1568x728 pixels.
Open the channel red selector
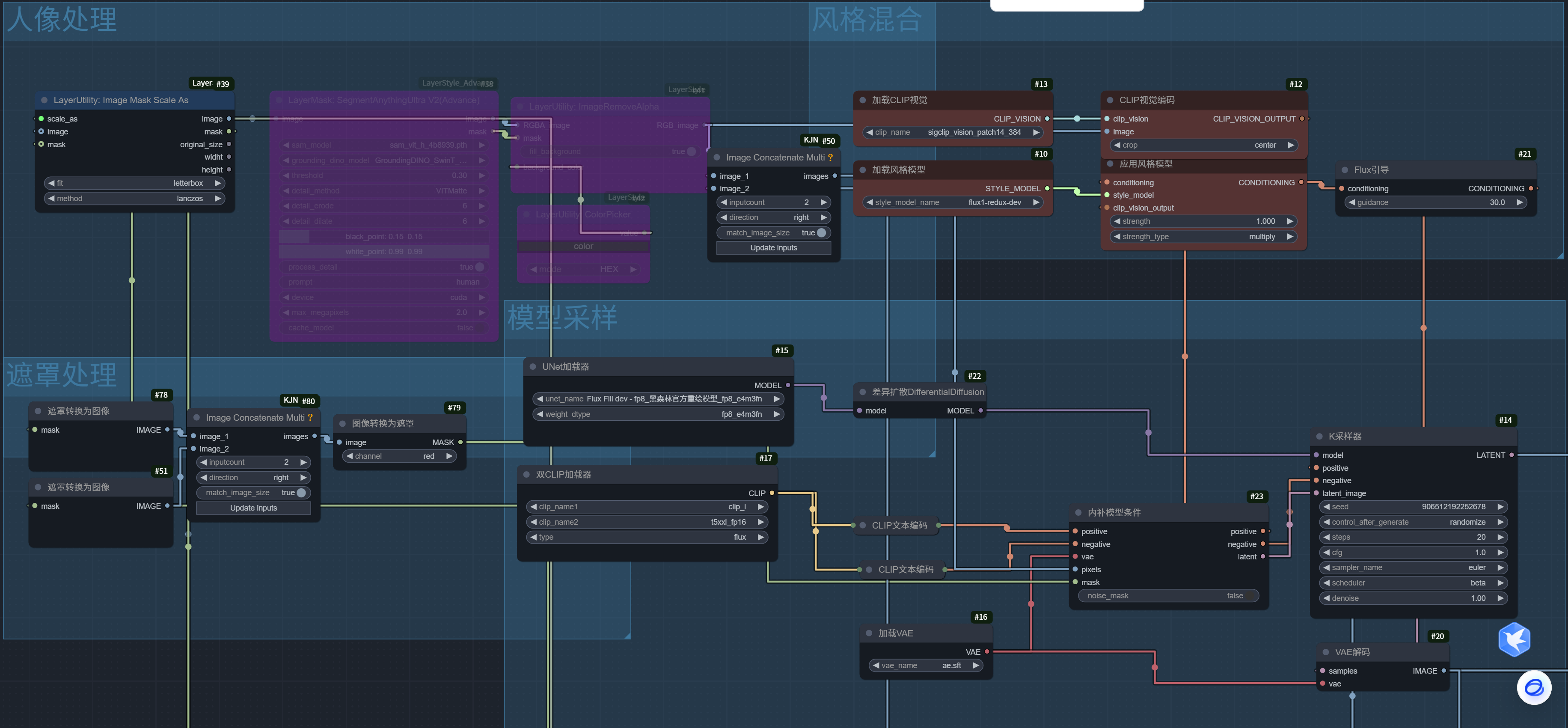[x=399, y=456]
